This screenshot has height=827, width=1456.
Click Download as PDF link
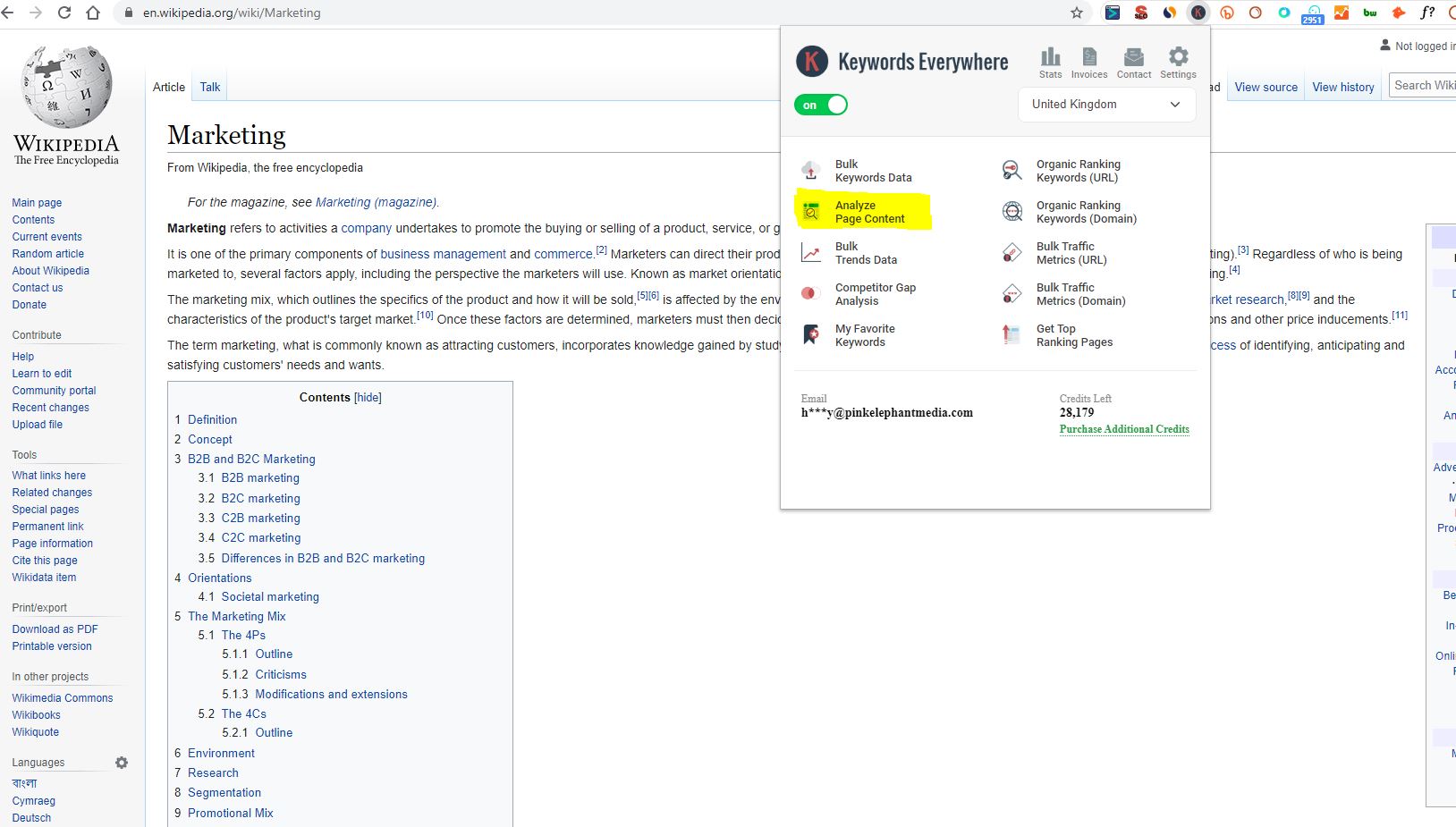55,629
